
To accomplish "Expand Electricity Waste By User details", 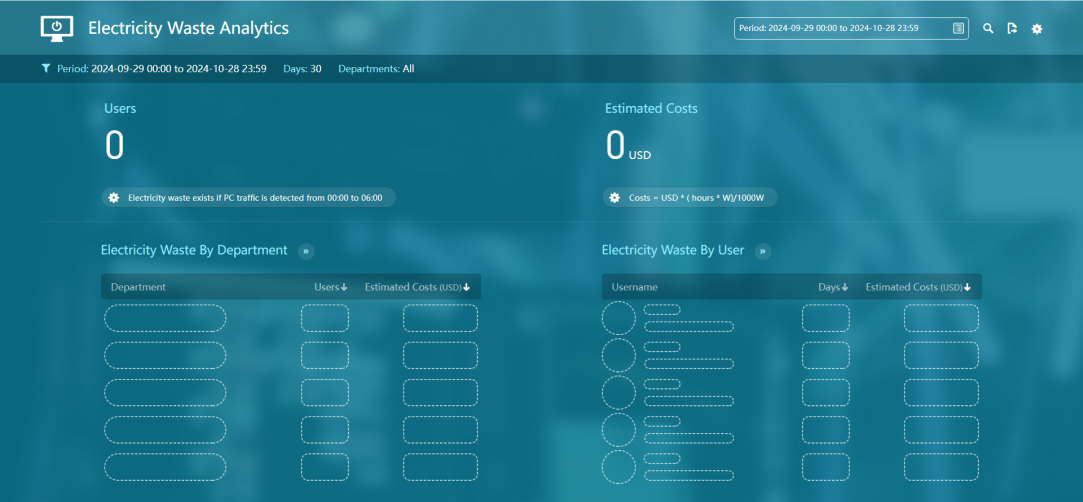I will tap(763, 251).
